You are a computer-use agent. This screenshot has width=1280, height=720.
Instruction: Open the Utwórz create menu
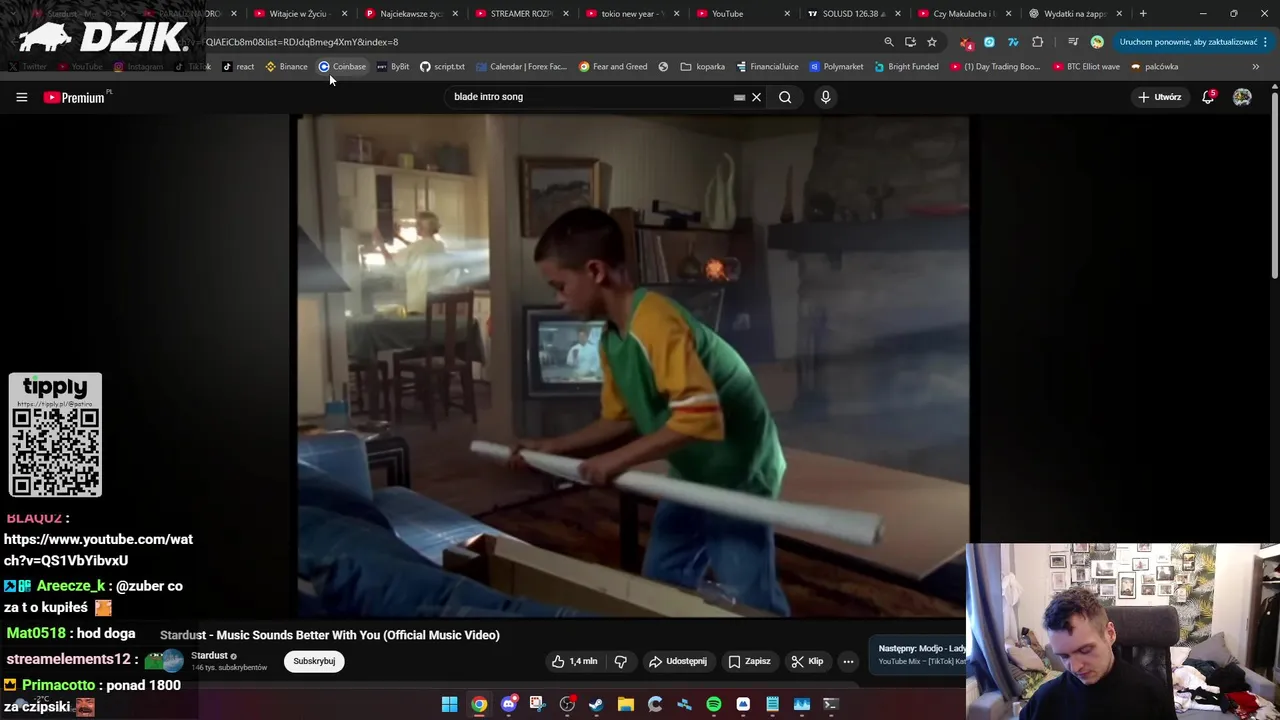tap(1160, 97)
